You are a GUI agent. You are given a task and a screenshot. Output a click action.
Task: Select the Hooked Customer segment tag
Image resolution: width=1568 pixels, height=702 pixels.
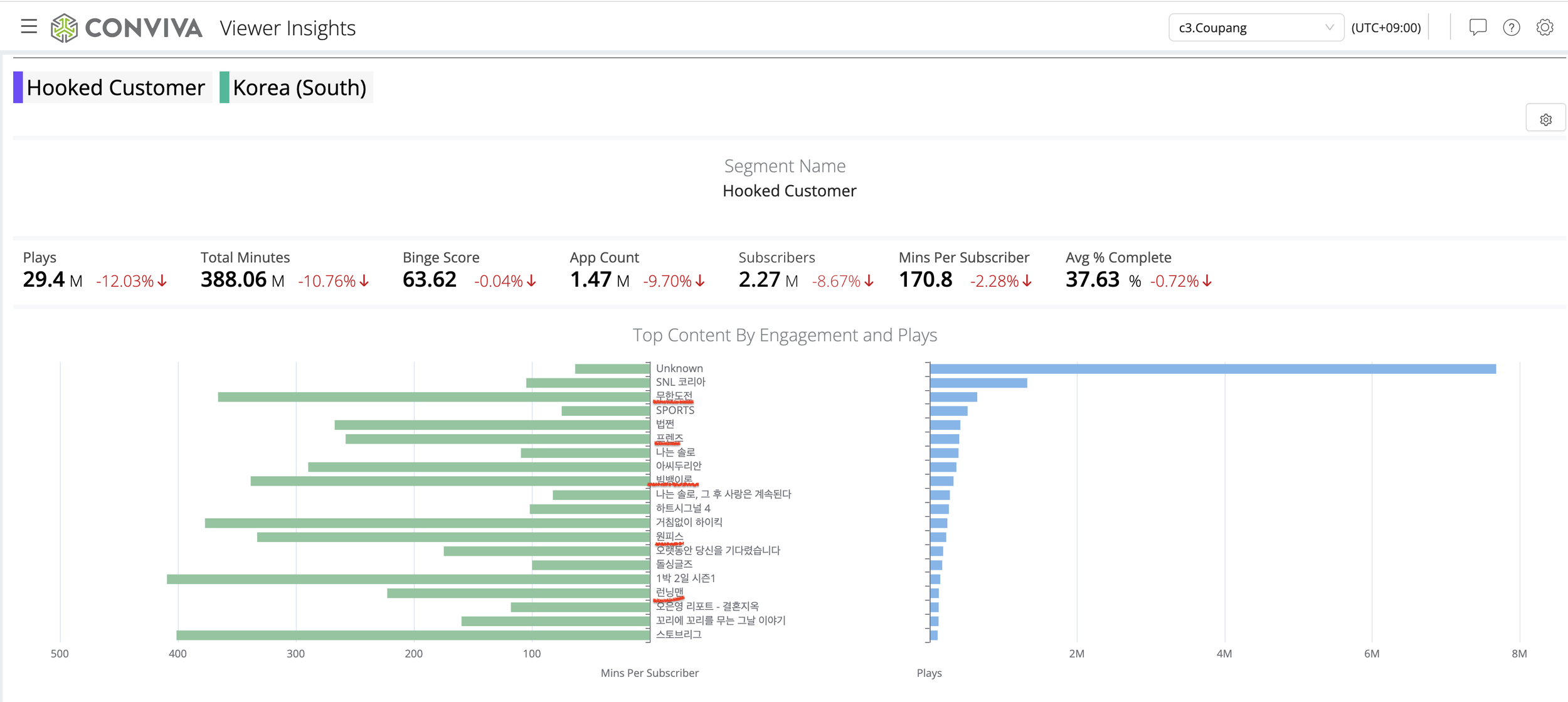pyautogui.click(x=115, y=87)
